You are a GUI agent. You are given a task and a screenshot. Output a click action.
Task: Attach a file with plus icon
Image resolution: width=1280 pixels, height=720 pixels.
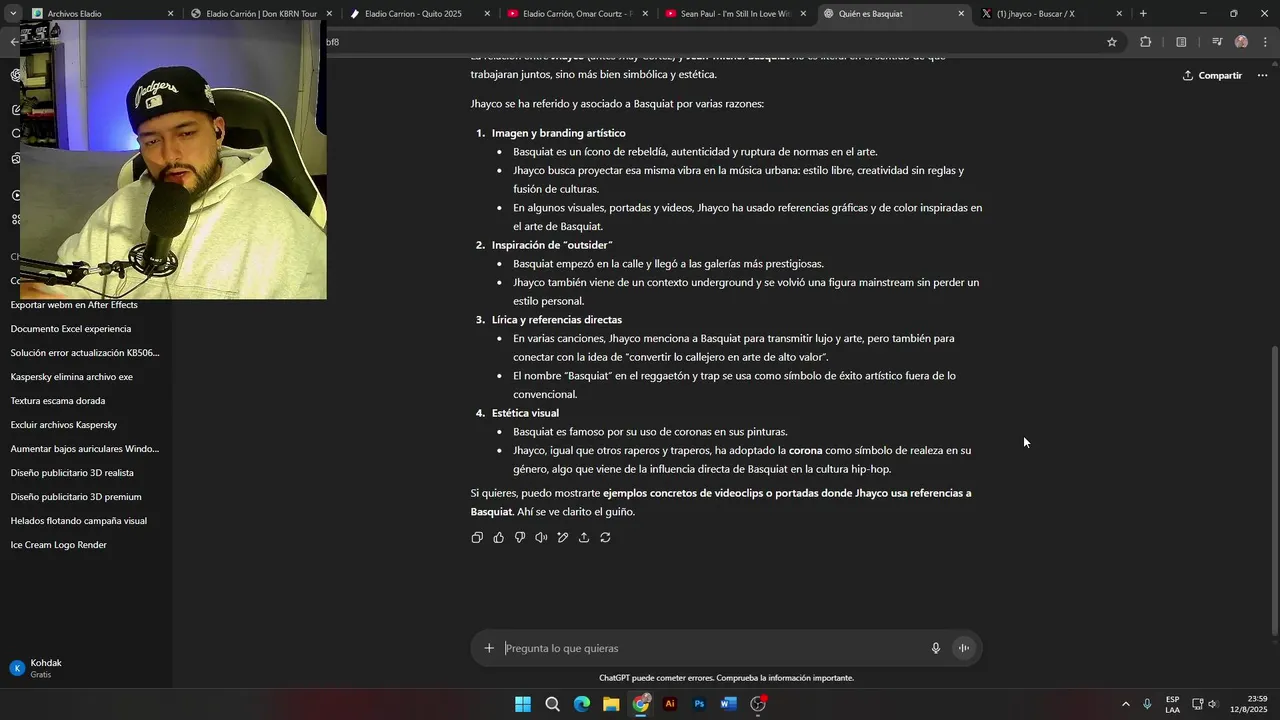pos(489,648)
